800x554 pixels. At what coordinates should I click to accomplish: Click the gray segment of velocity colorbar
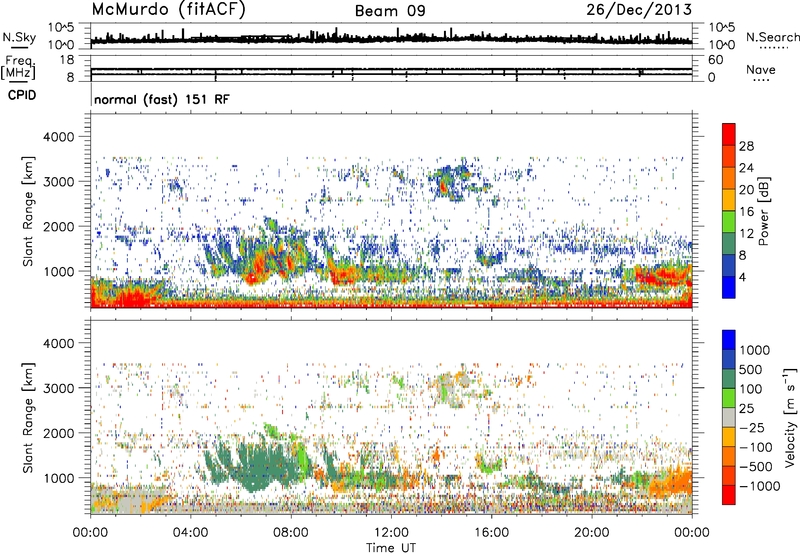[729, 417]
